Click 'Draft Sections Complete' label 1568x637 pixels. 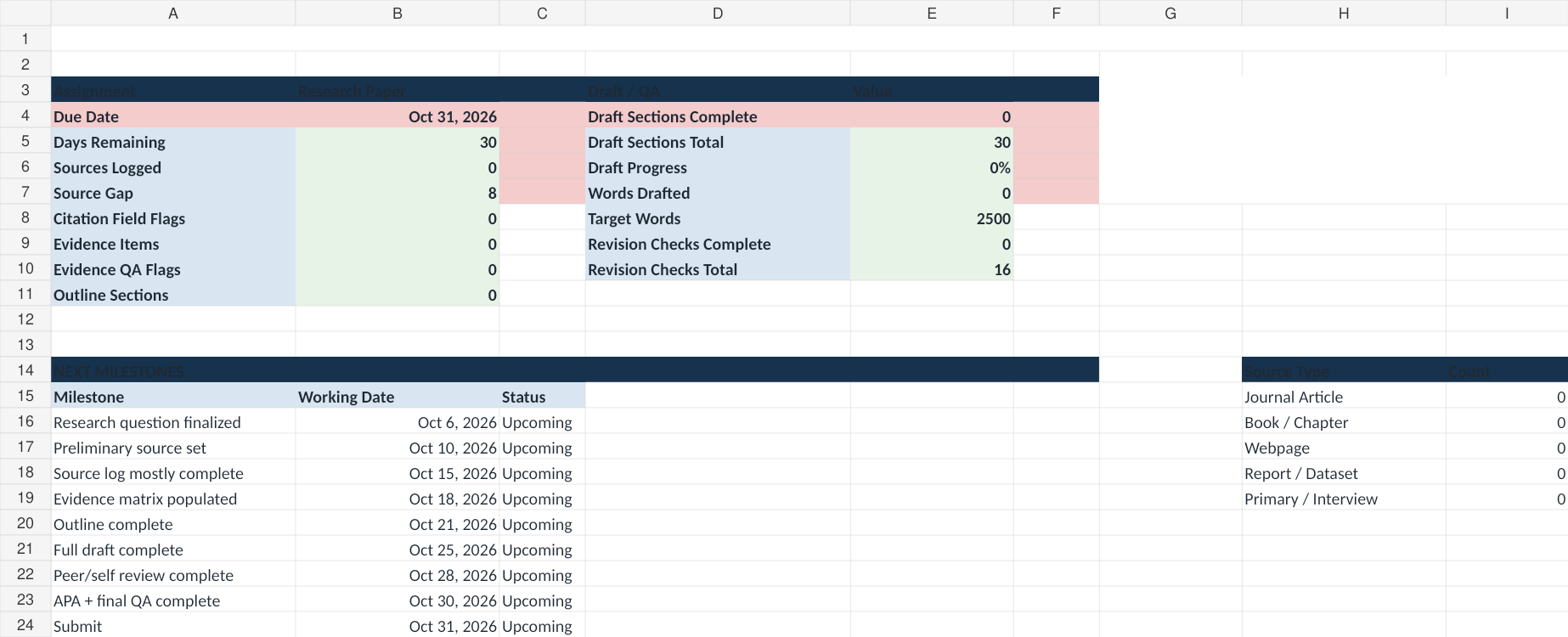tap(718, 116)
